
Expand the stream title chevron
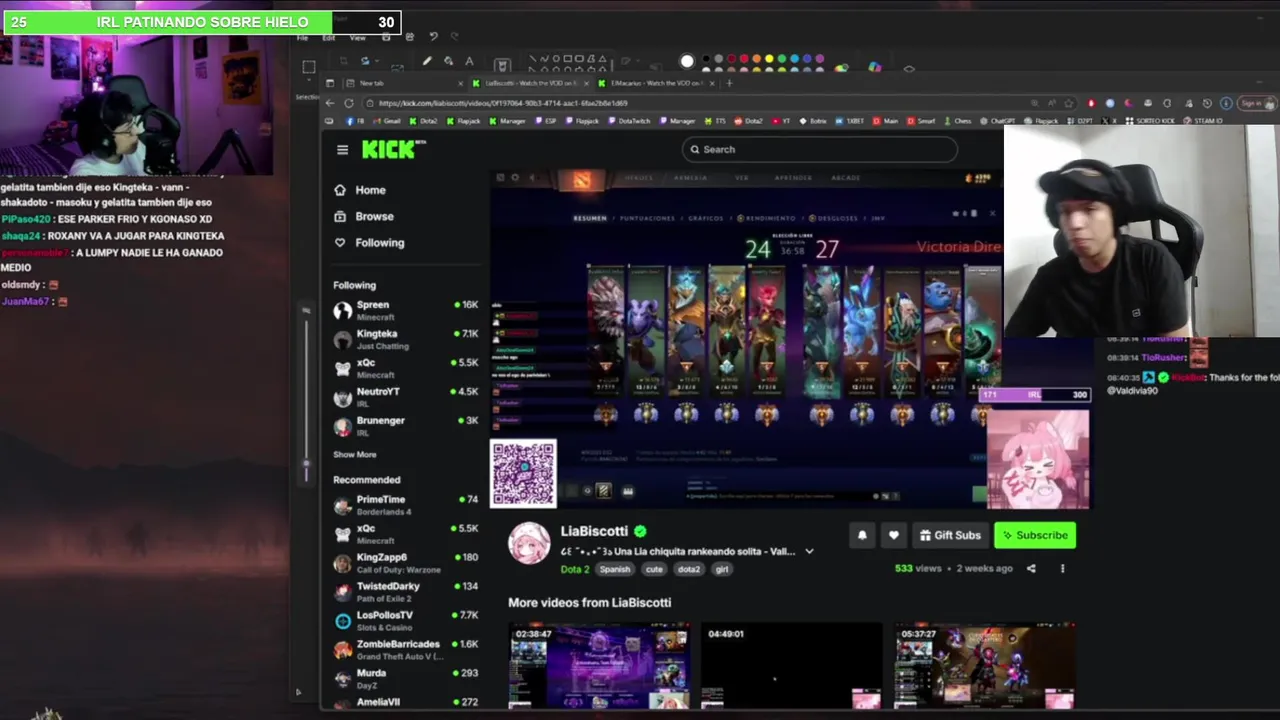pos(809,551)
